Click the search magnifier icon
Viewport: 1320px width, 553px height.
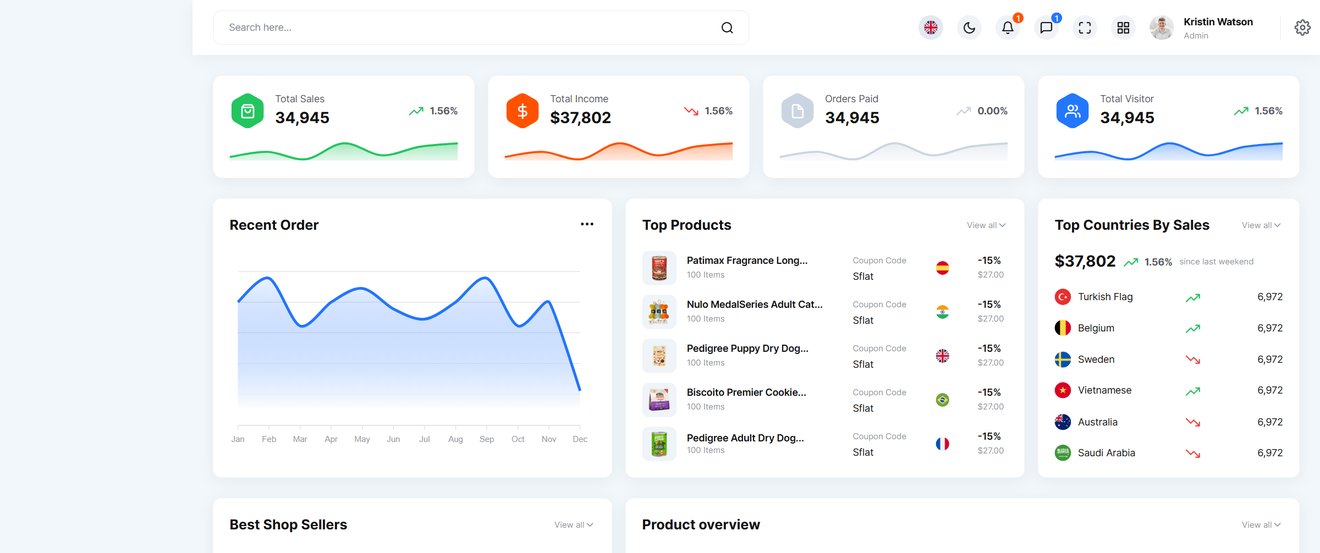pyautogui.click(x=727, y=28)
